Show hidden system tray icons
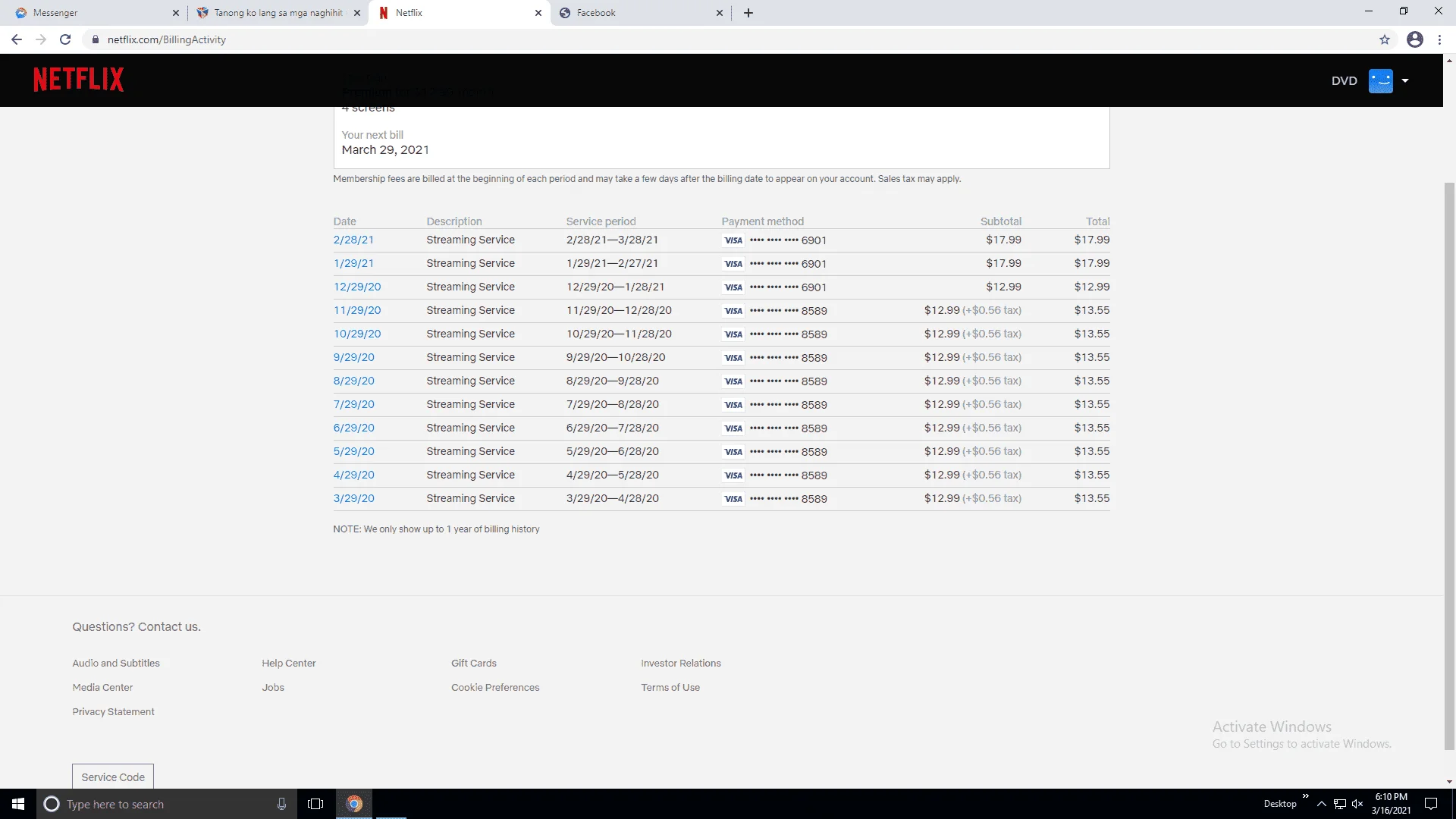This screenshot has width=1456, height=819. click(x=1322, y=804)
